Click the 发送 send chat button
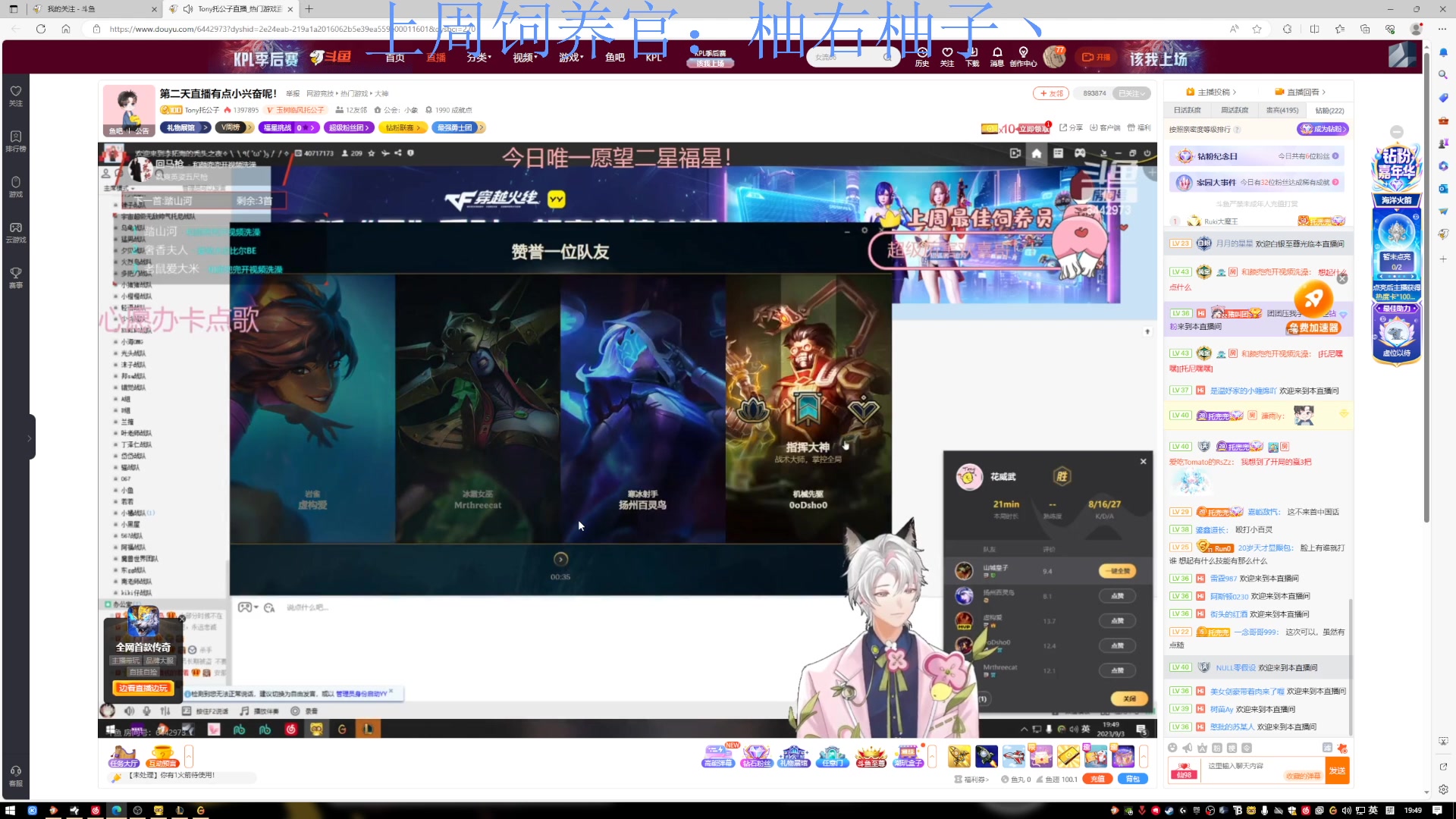 1337,770
